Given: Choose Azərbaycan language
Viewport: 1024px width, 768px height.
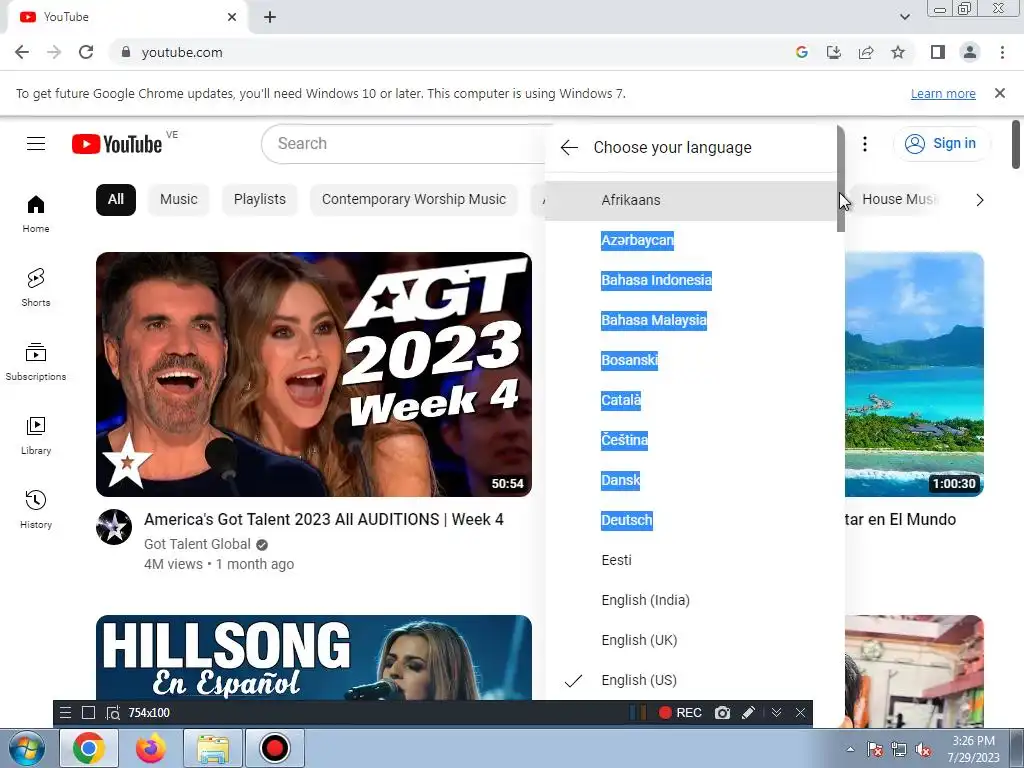Looking at the screenshot, I should coord(691,240).
